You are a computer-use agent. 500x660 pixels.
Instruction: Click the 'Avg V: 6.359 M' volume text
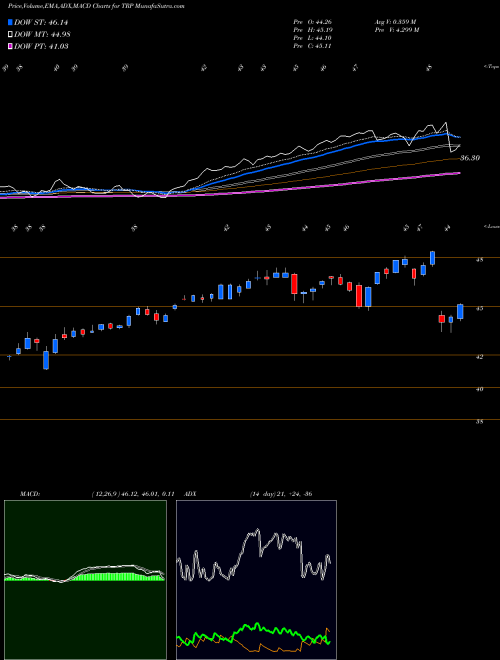[395, 22]
